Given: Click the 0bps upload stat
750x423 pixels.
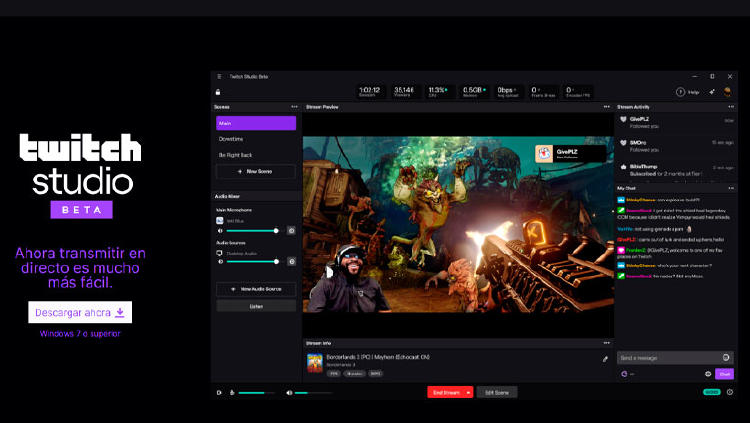Looking at the screenshot, I should point(507,92).
